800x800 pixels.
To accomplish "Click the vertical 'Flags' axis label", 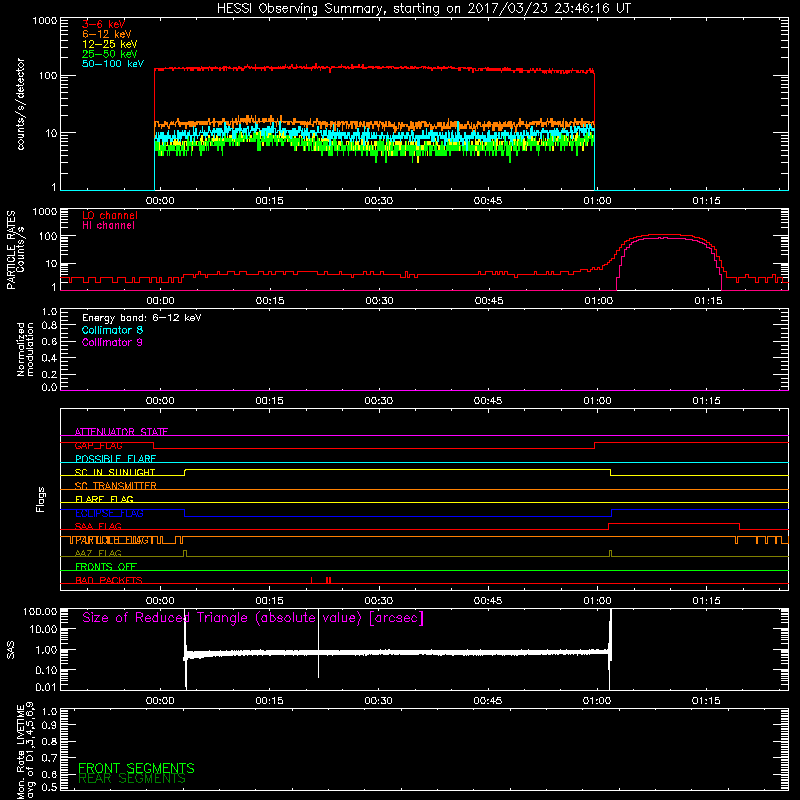I will coord(41,499).
